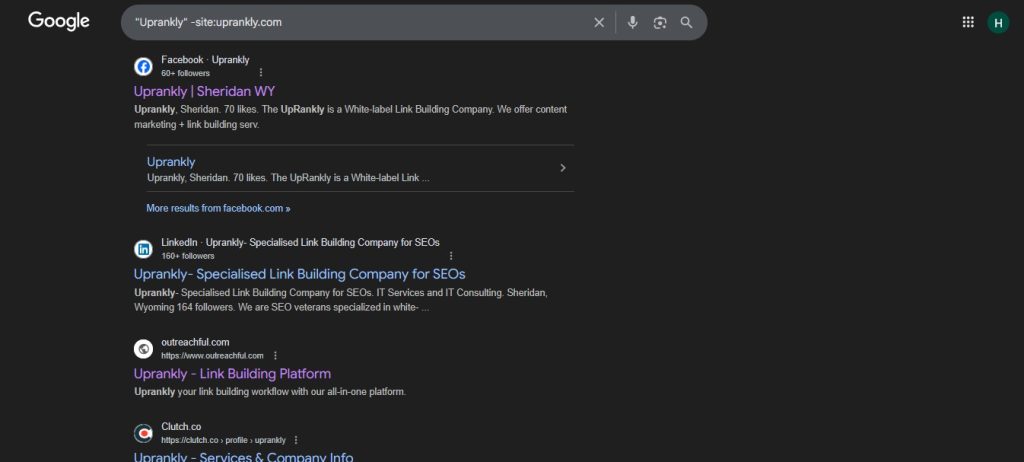Click the LinkedIn favicon icon
The width and height of the screenshot is (1024, 462).
point(143,249)
